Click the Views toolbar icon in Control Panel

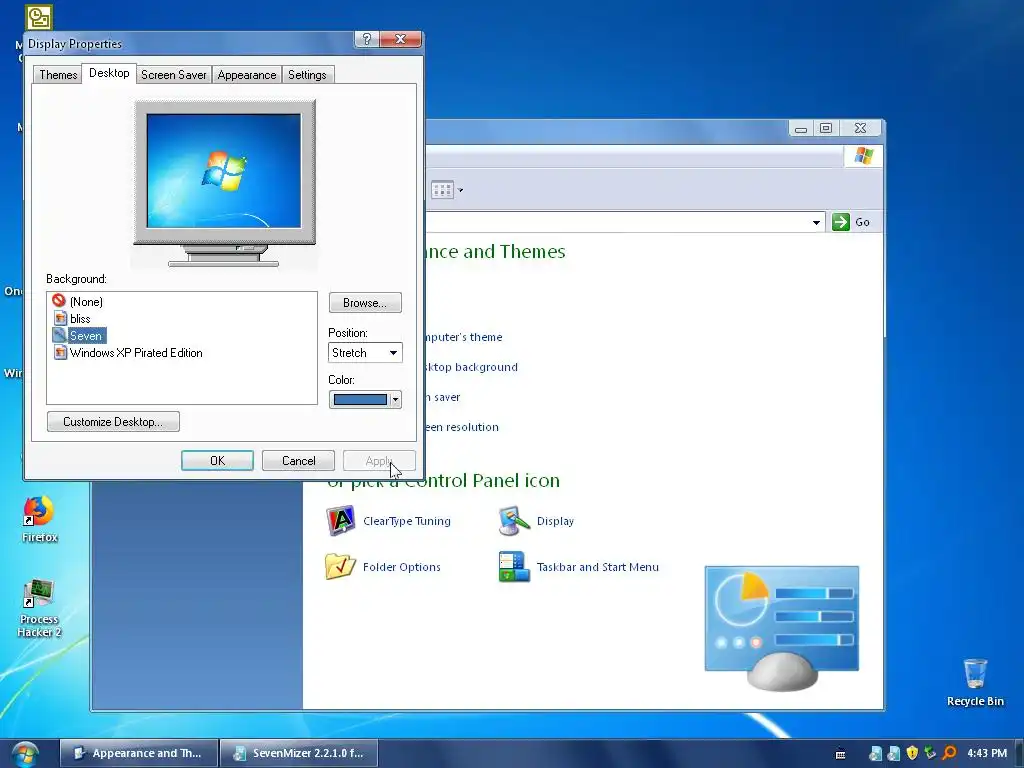[x=442, y=190]
